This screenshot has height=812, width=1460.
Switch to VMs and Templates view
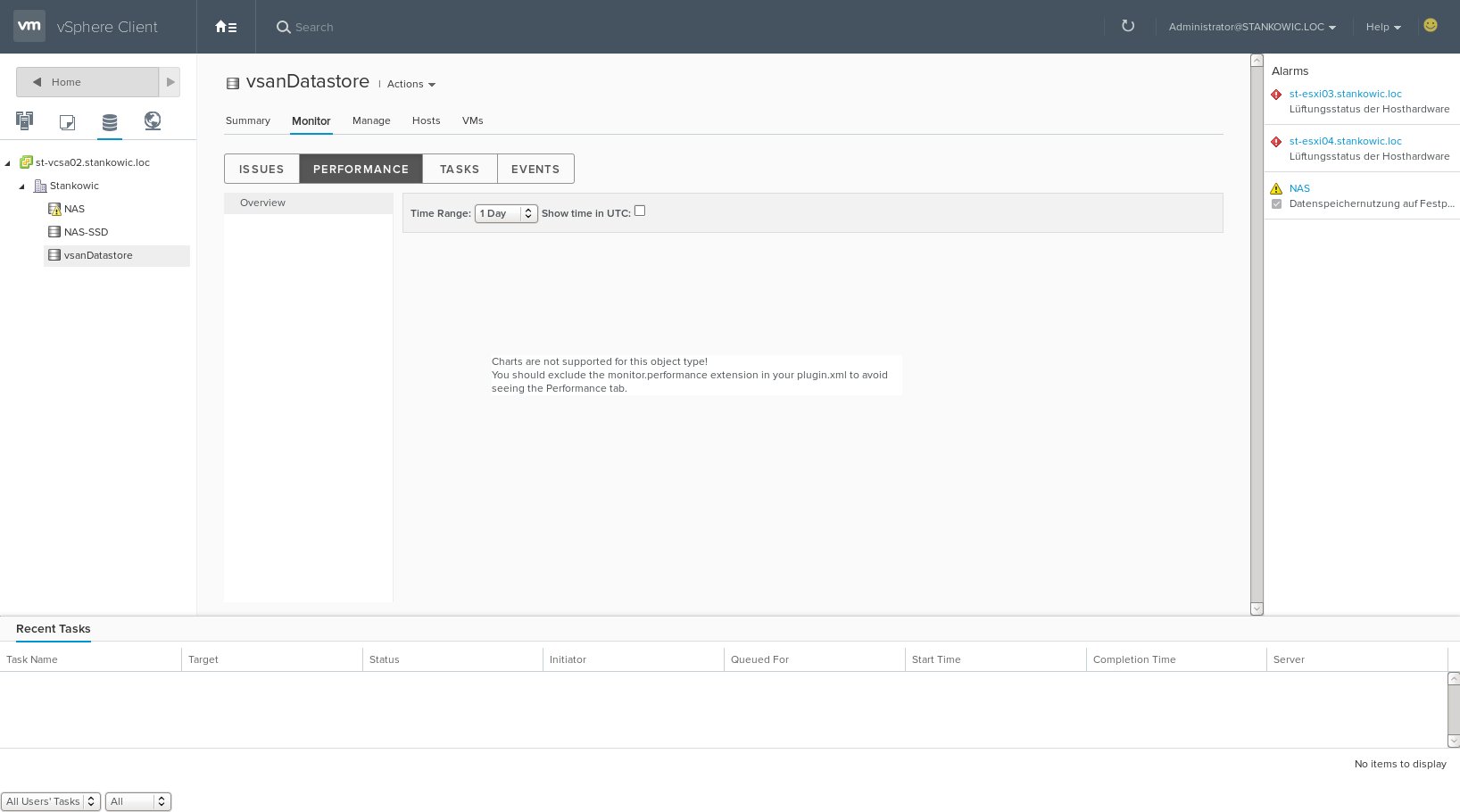point(67,121)
